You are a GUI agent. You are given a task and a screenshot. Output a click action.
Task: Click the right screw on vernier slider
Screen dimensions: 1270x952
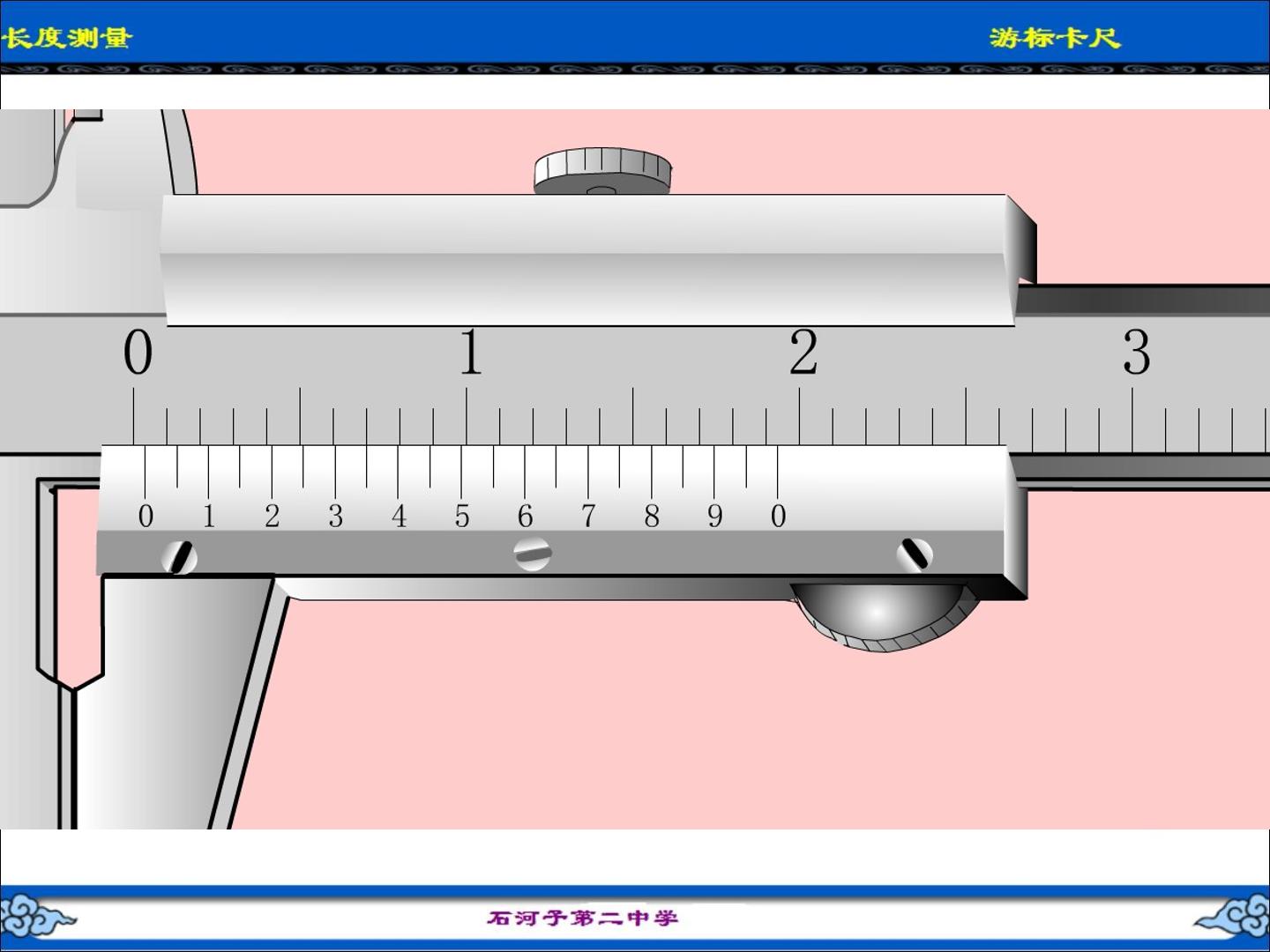point(915,554)
